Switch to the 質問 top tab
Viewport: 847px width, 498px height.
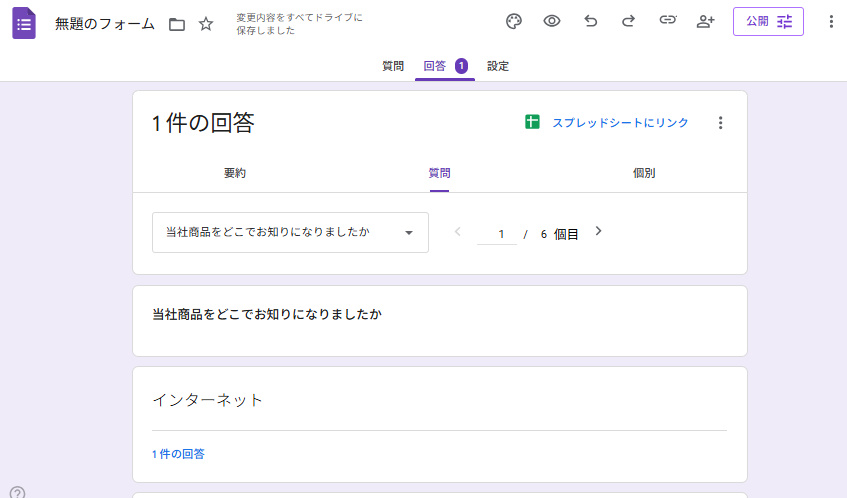tap(393, 66)
